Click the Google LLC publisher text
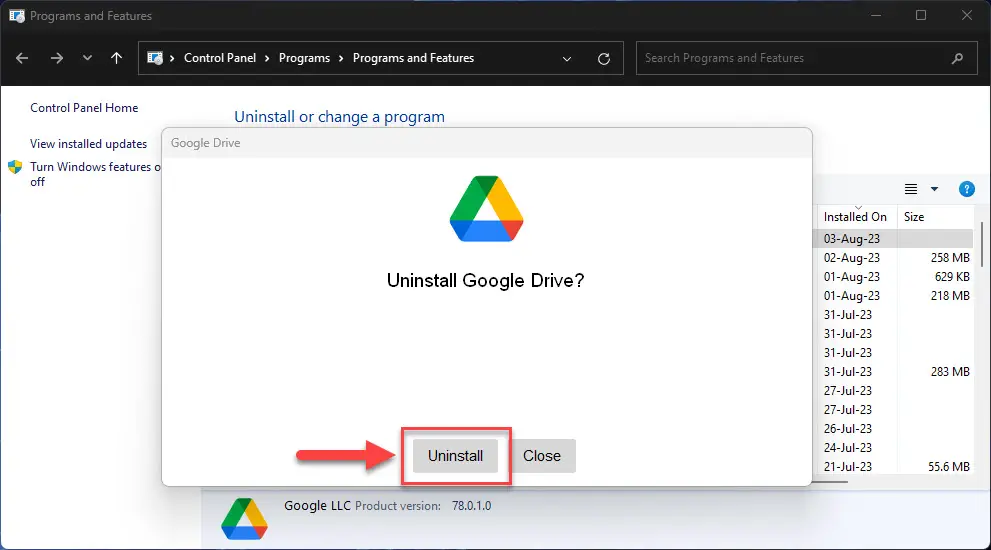 [x=317, y=506]
